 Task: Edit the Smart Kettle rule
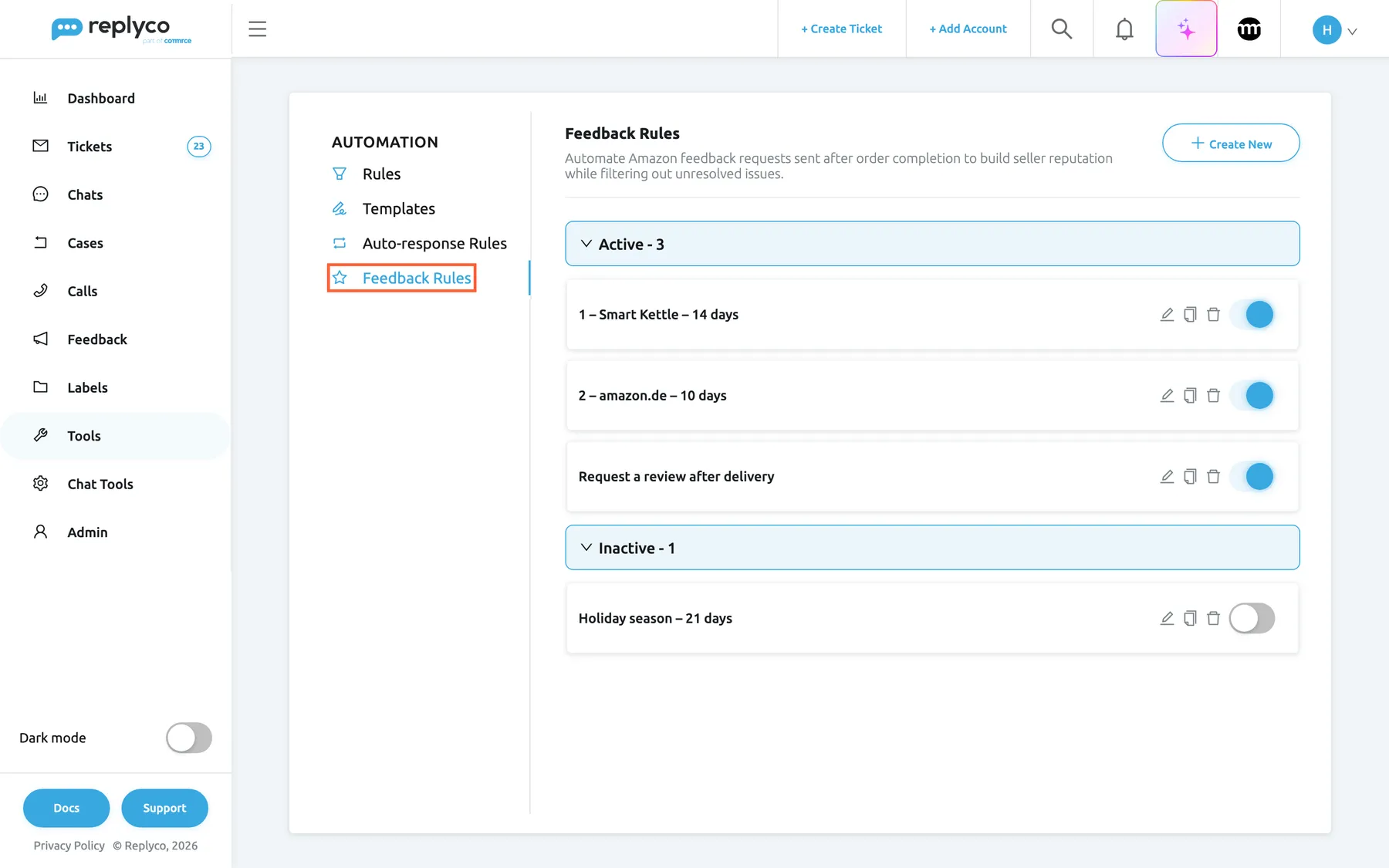[x=1167, y=315]
